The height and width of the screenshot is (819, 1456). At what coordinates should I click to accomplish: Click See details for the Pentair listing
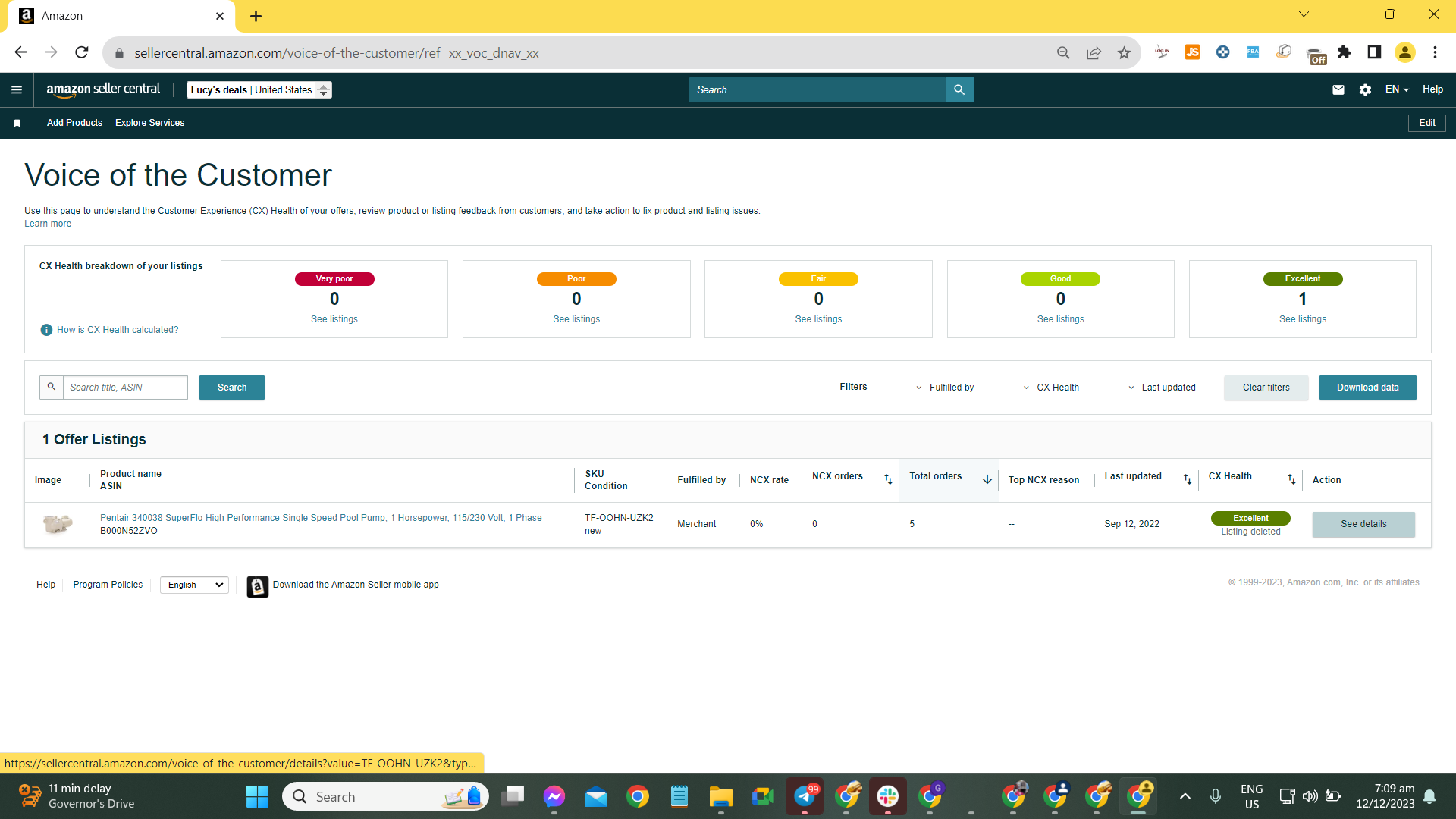pyautogui.click(x=1363, y=524)
